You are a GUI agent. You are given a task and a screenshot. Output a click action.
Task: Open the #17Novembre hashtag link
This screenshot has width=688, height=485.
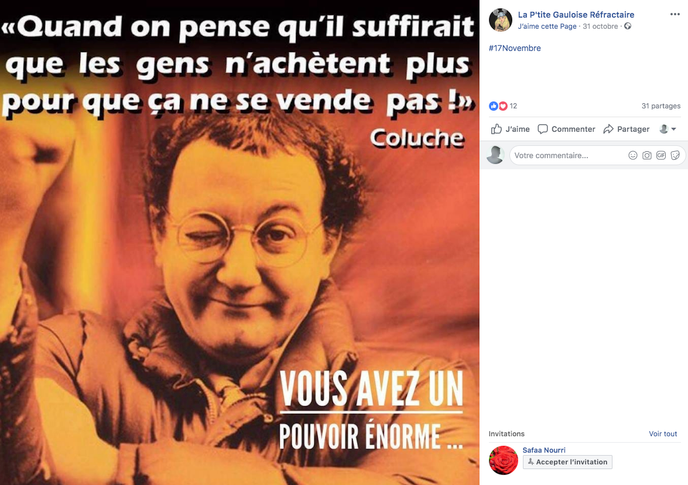tap(515, 48)
